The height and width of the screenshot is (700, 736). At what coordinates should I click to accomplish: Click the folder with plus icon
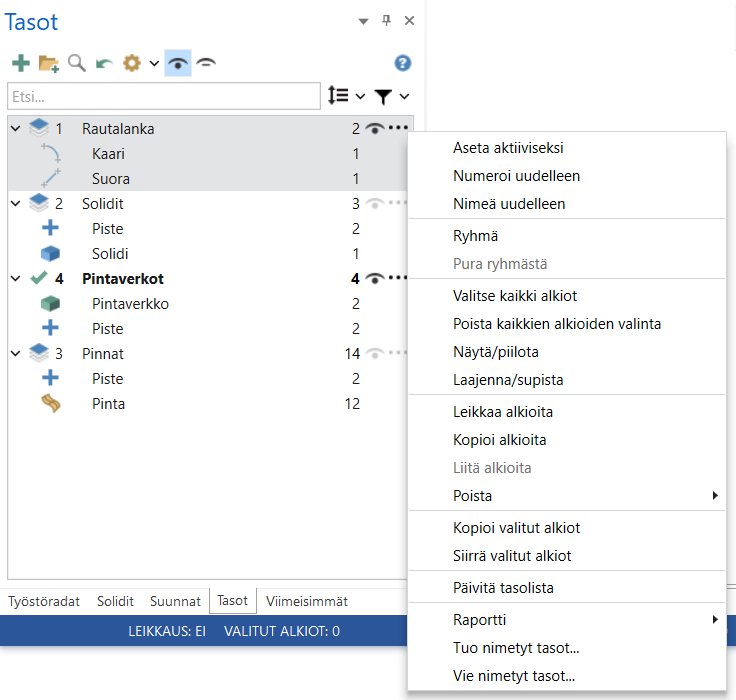click(x=48, y=63)
